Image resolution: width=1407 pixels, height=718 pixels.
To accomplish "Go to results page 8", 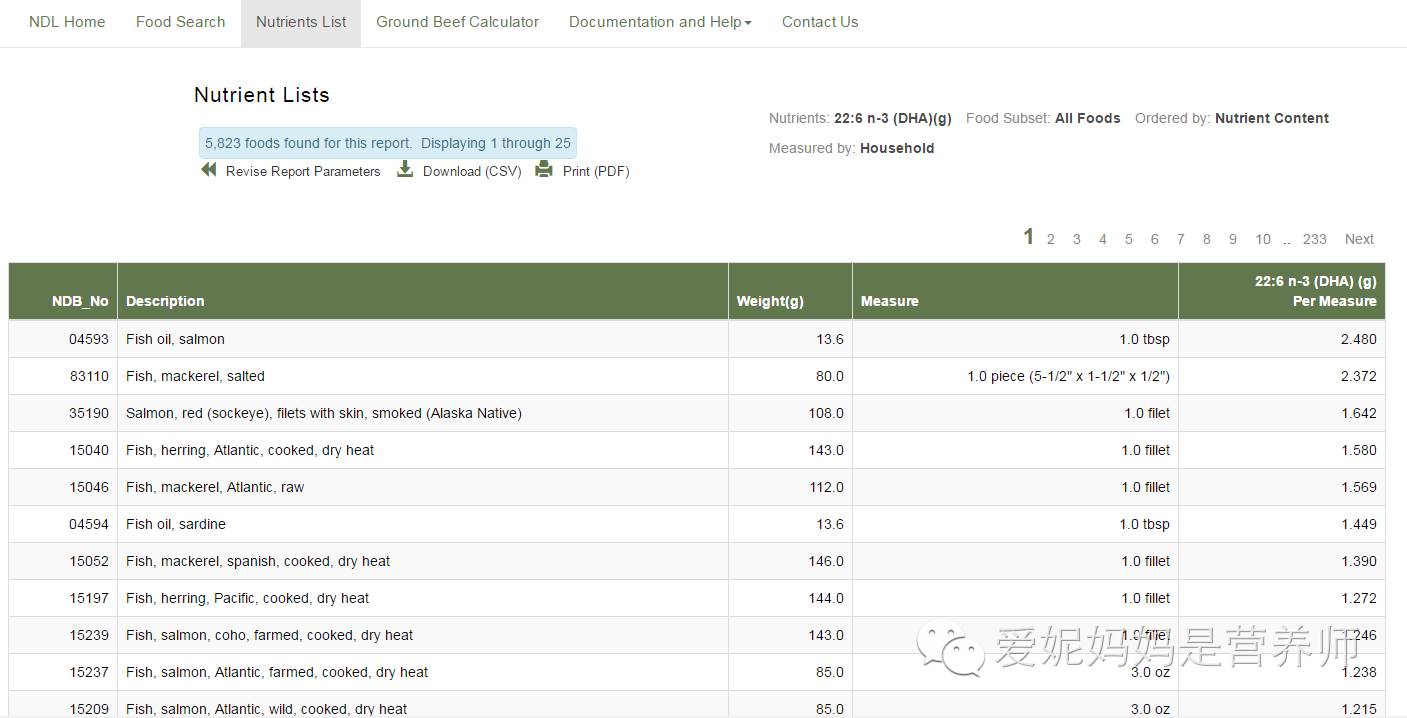I will (1207, 239).
